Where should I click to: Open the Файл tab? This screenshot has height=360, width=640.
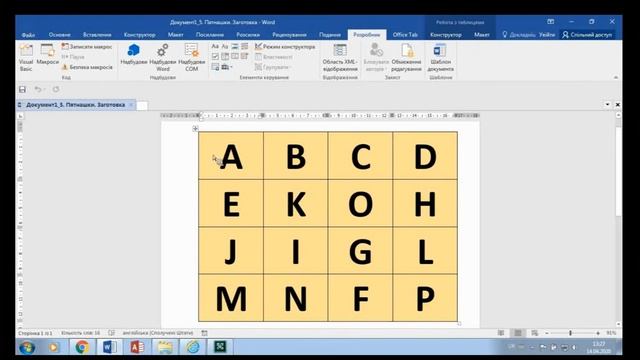tap(28, 35)
